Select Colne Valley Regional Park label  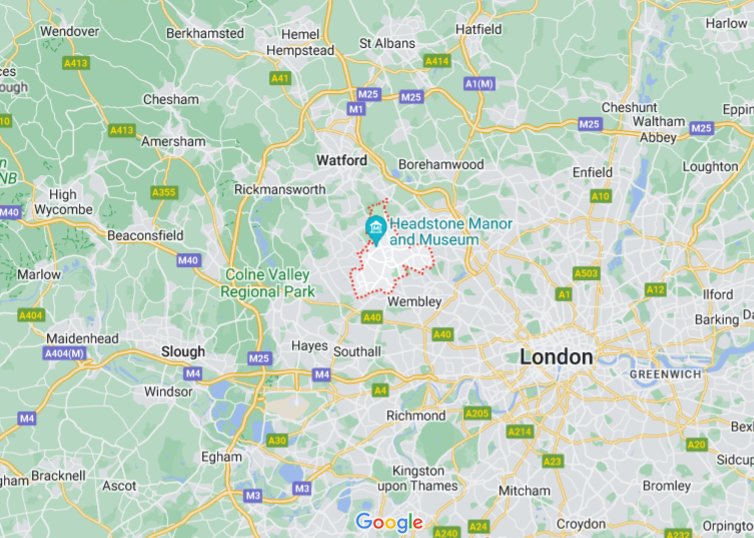point(267,283)
